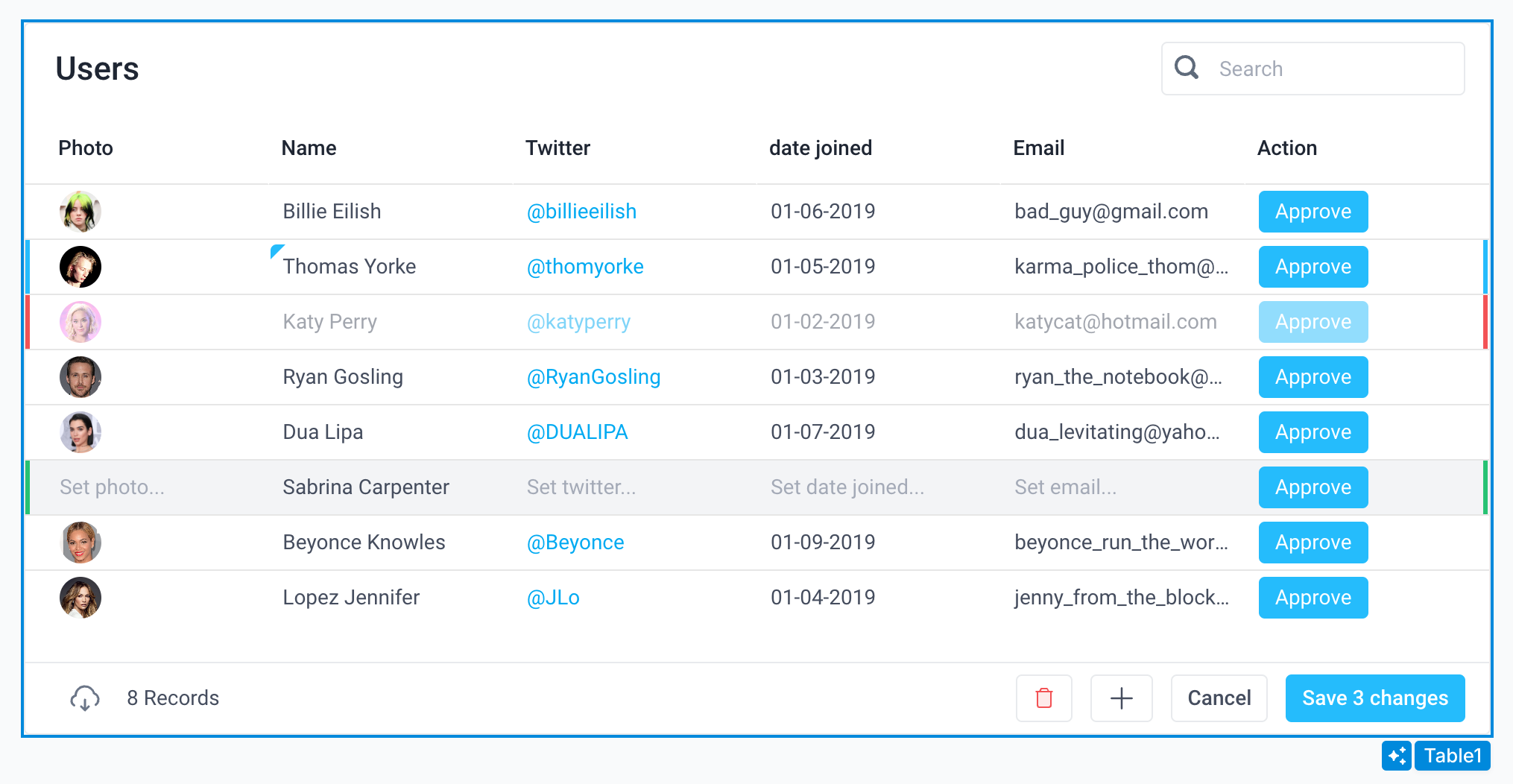Click the red trash delete icon
The height and width of the screenshot is (784, 1513).
pos(1043,698)
